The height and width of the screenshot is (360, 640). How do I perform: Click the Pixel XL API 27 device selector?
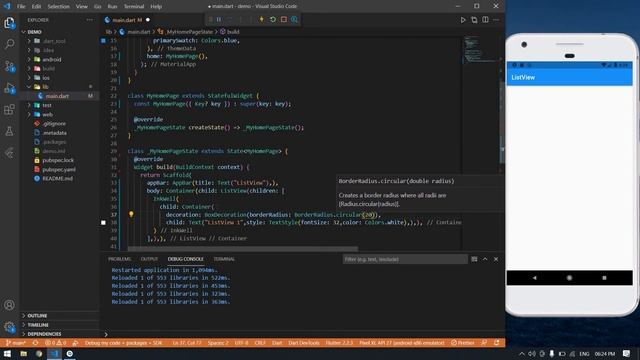pyautogui.click(x=402, y=343)
